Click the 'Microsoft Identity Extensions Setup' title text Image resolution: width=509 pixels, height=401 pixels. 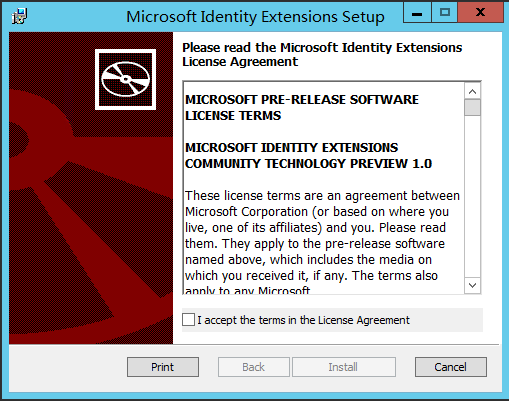(x=255, y=17)
